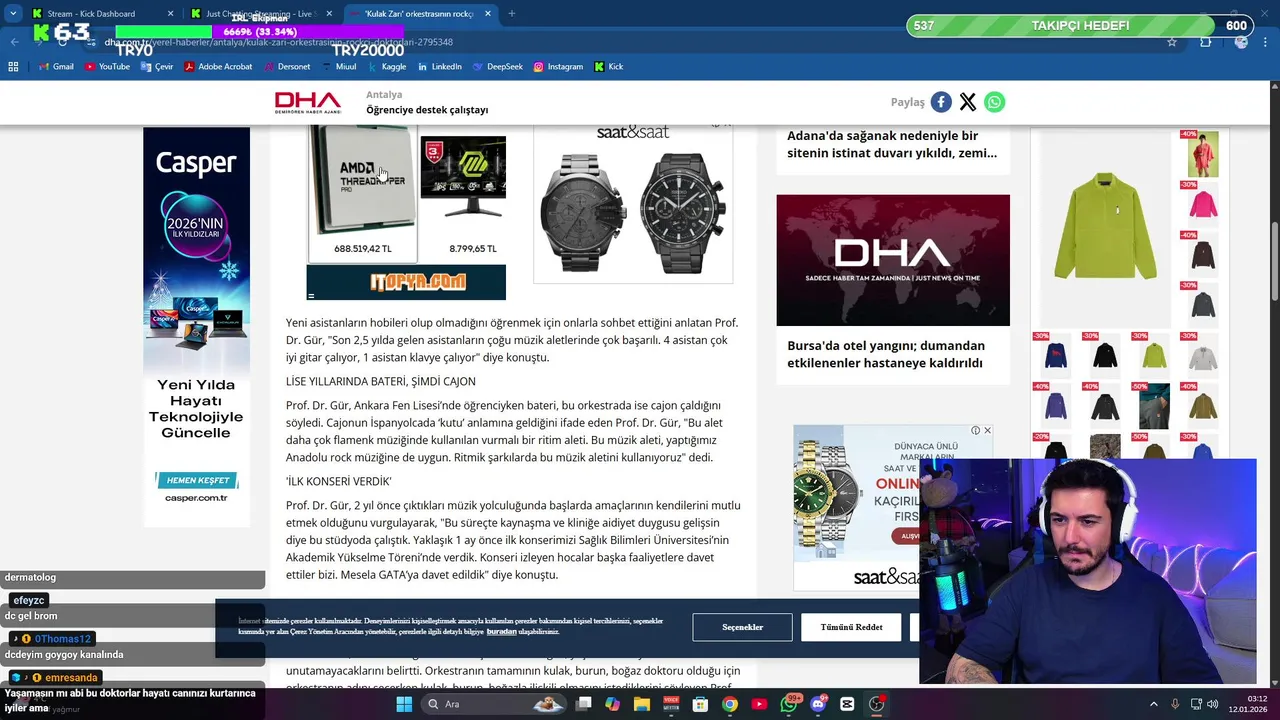Open the itopya.com ad banner
The height and width of the screenshot is (720, 1280).
[x=406, y=282]
